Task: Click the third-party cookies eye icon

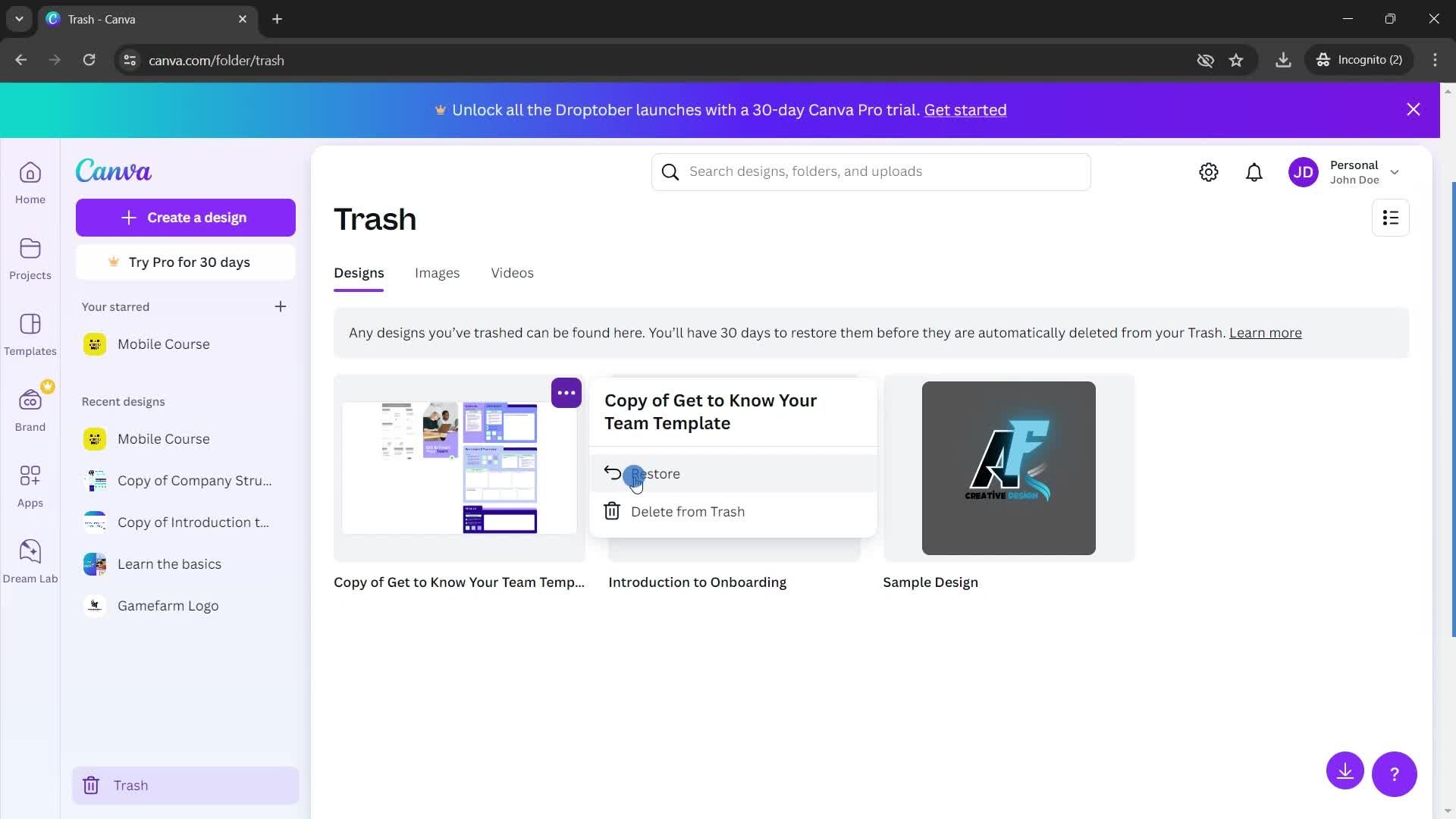Action: tap(1205, 60)
